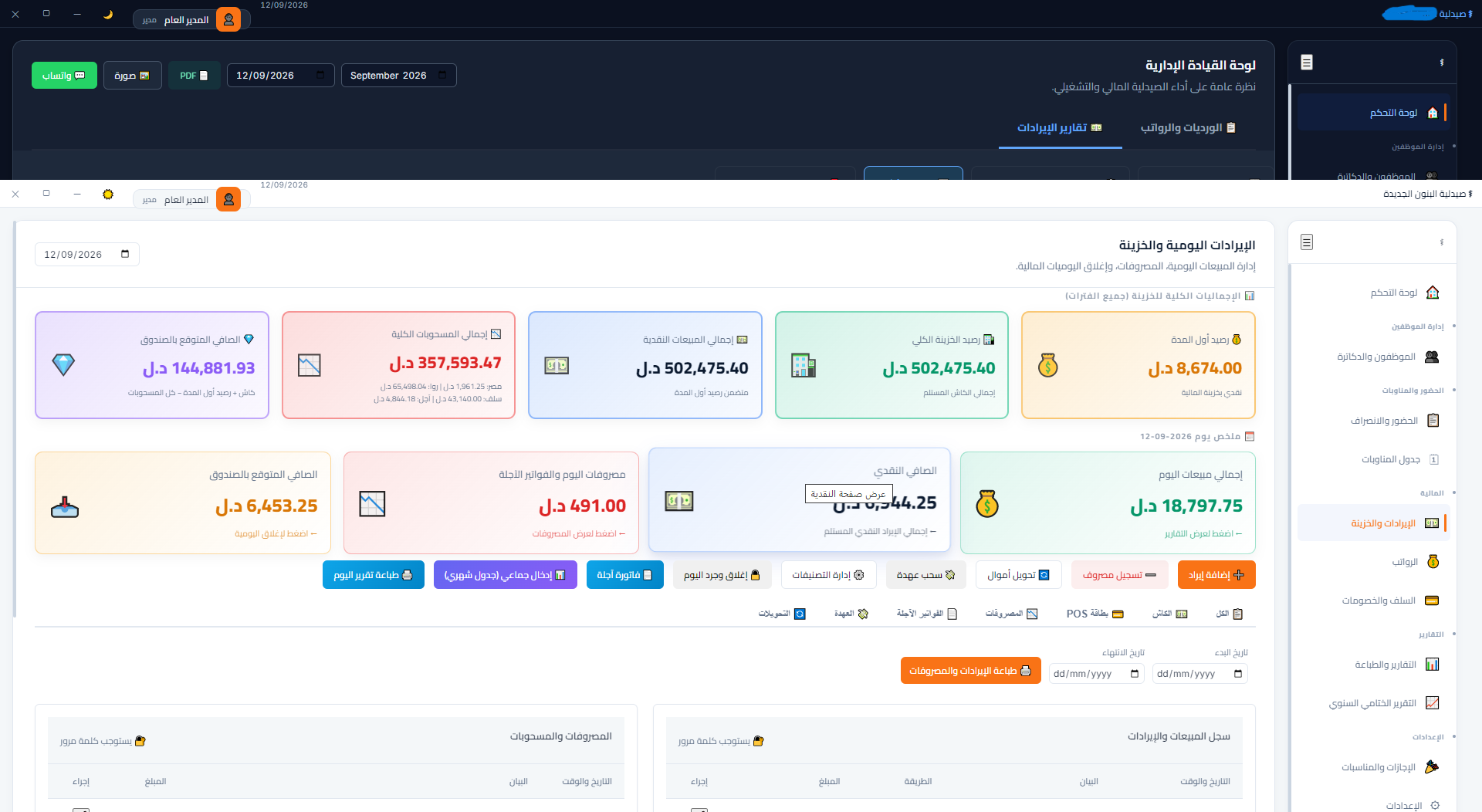
Task: Select the الكل filter tab
Action: pyautogui.click(x=1230, y=614)
